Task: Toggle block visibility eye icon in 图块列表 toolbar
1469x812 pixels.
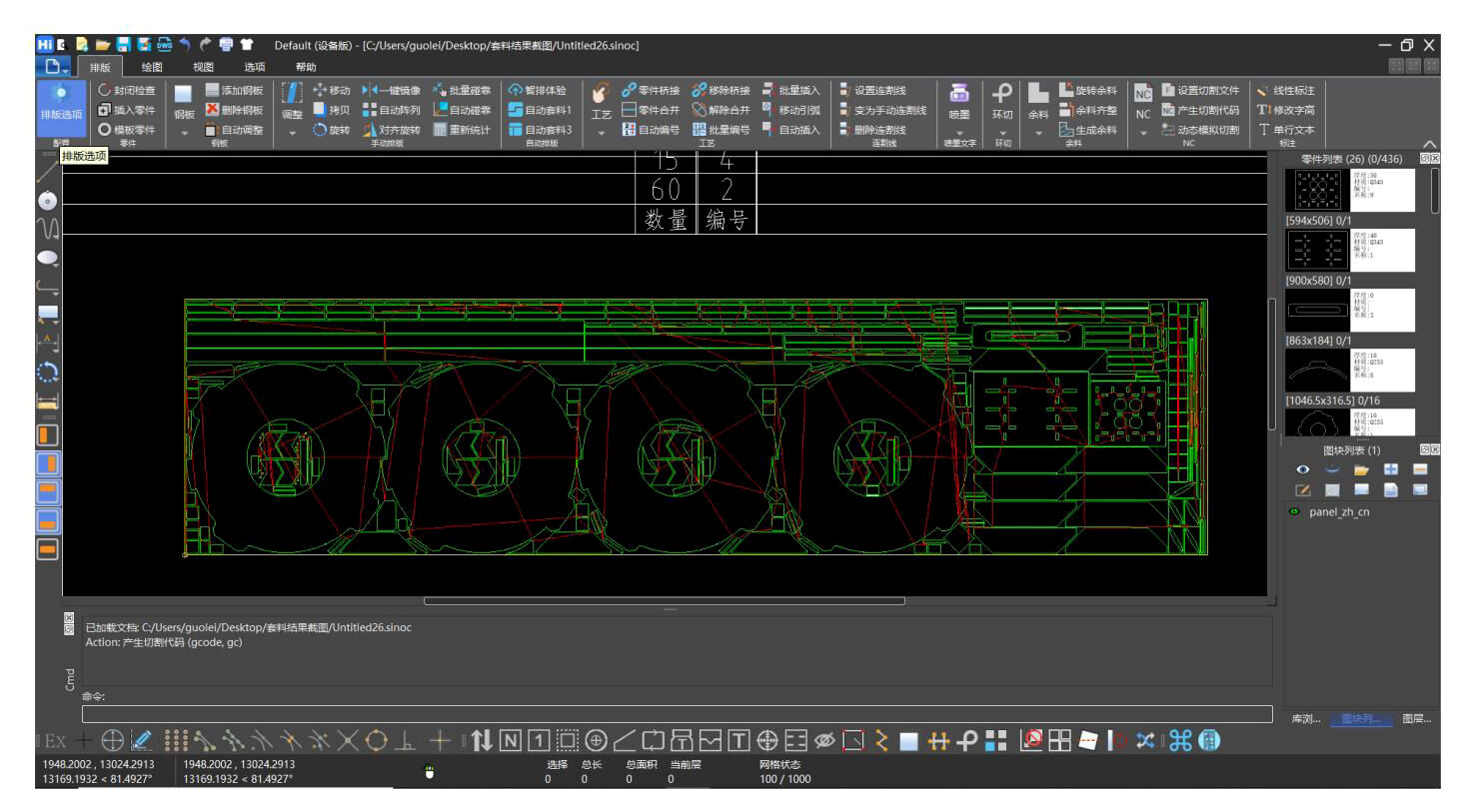Action: 1302,469
